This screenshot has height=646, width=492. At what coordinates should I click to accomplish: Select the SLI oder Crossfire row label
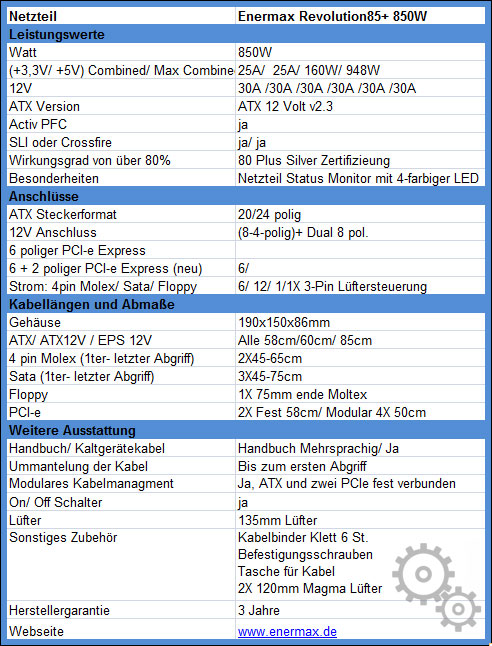tap(121, 143)
